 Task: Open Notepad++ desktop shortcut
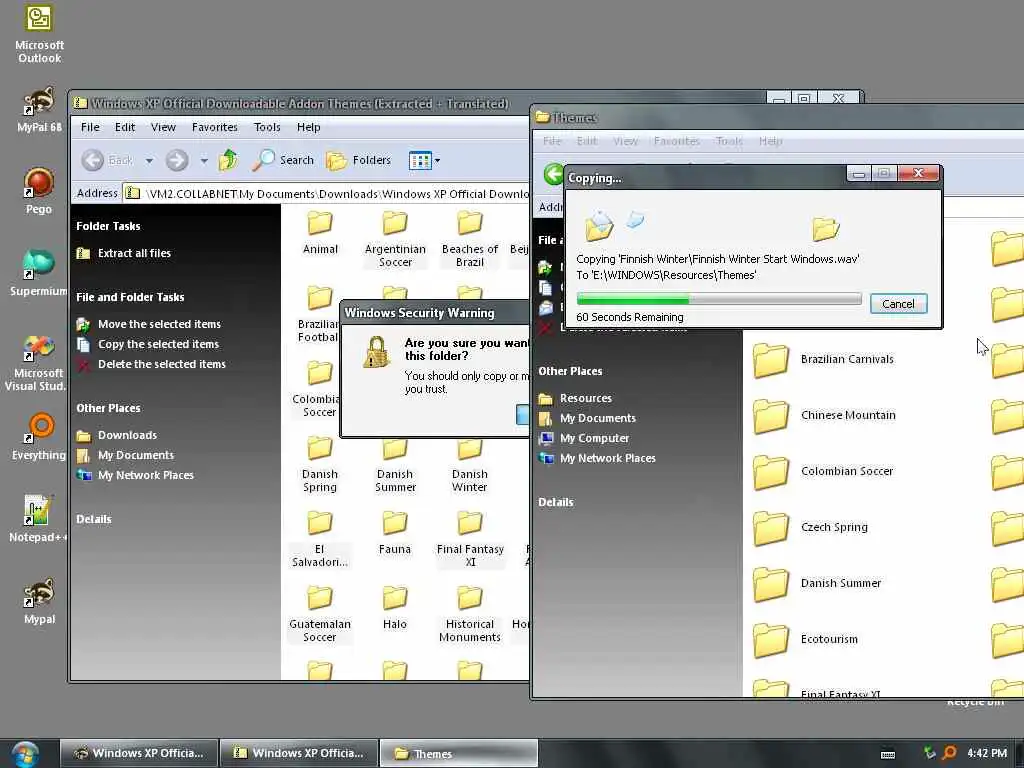point(37,519)
